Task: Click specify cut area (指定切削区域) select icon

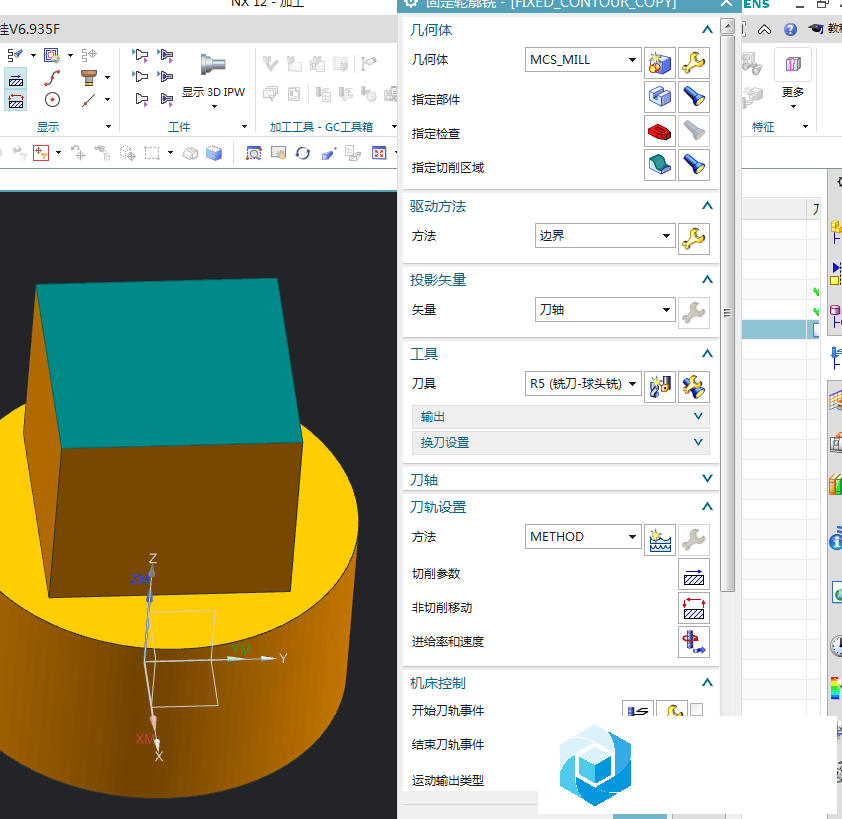Action: (x=659, y=165)
